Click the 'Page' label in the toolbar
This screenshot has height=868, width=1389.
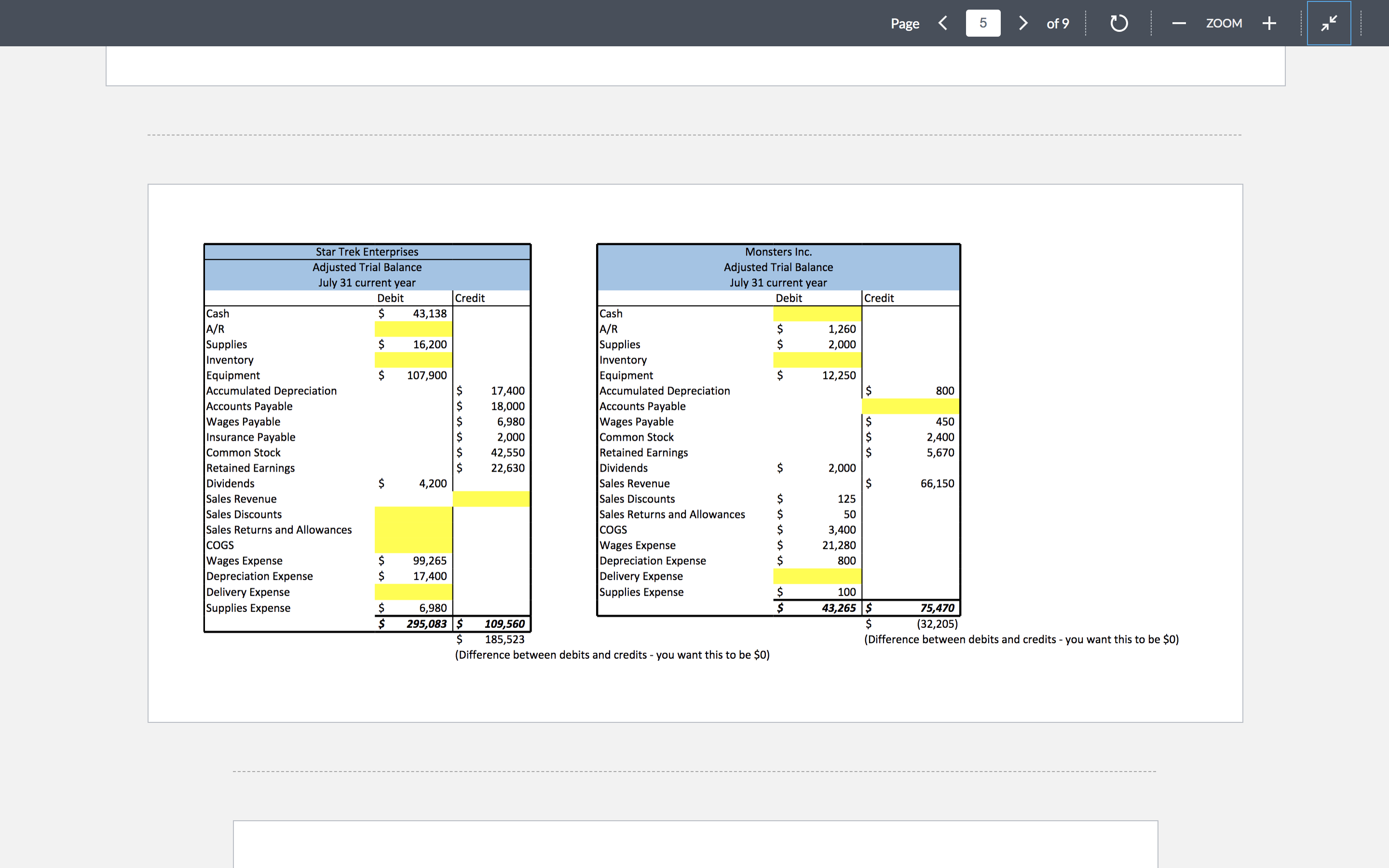(x=905, y=24)
